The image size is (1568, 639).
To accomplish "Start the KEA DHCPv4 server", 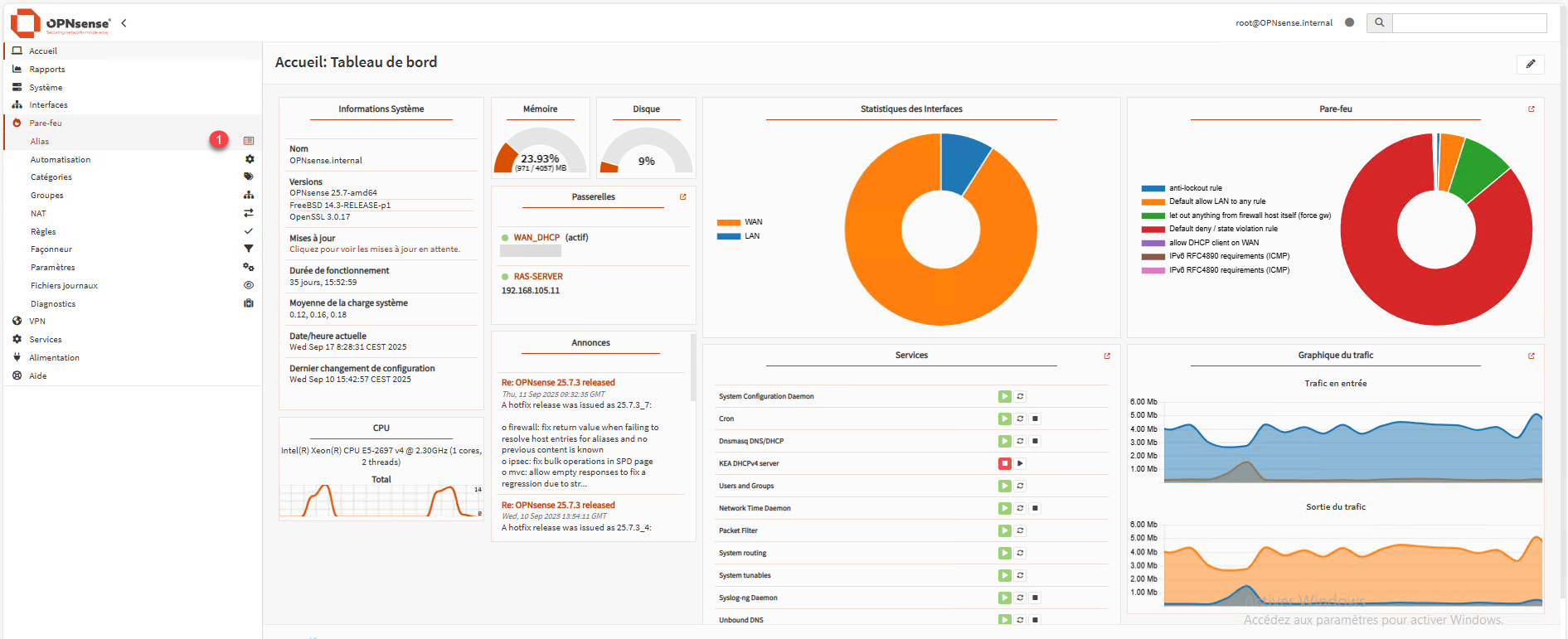I will [1020, 464].
